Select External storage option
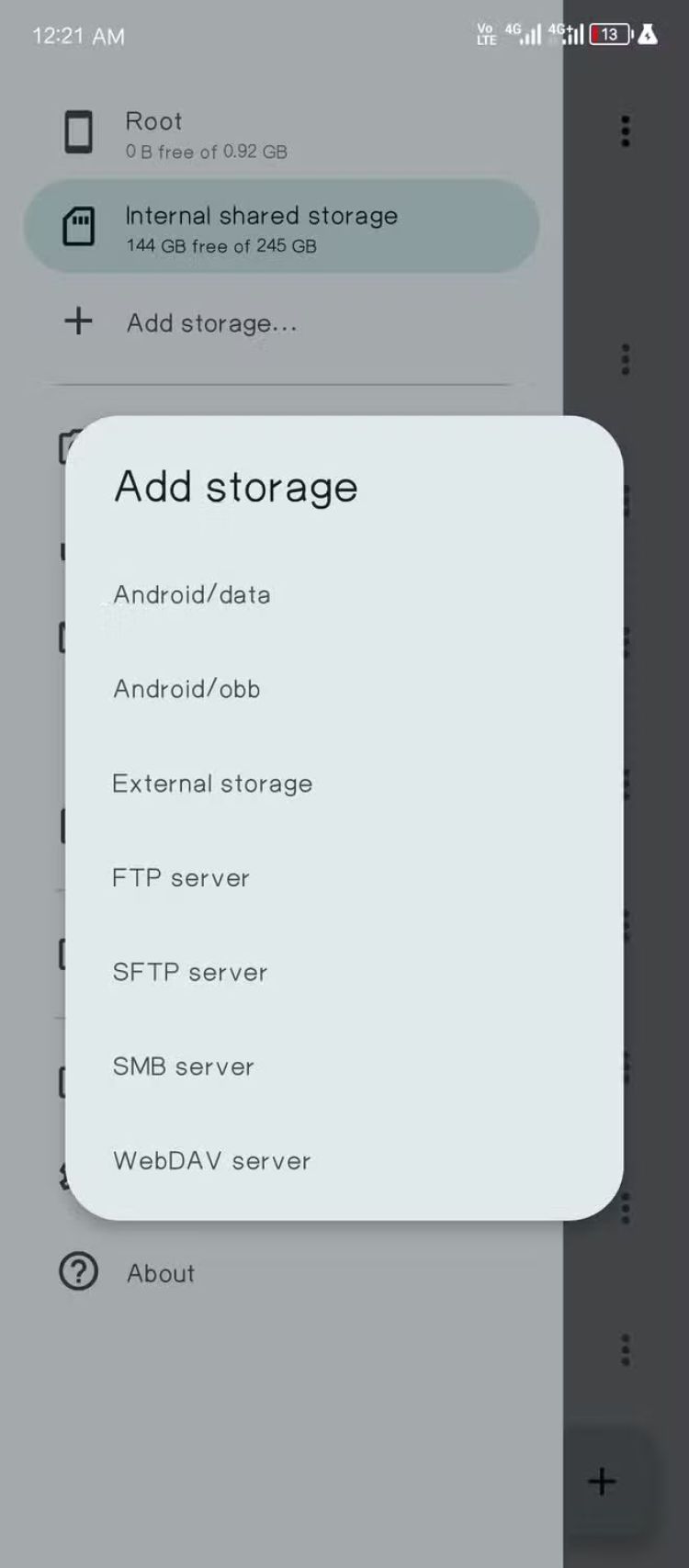The width and height of the screenshot is (689, 1568). (212, 784)
